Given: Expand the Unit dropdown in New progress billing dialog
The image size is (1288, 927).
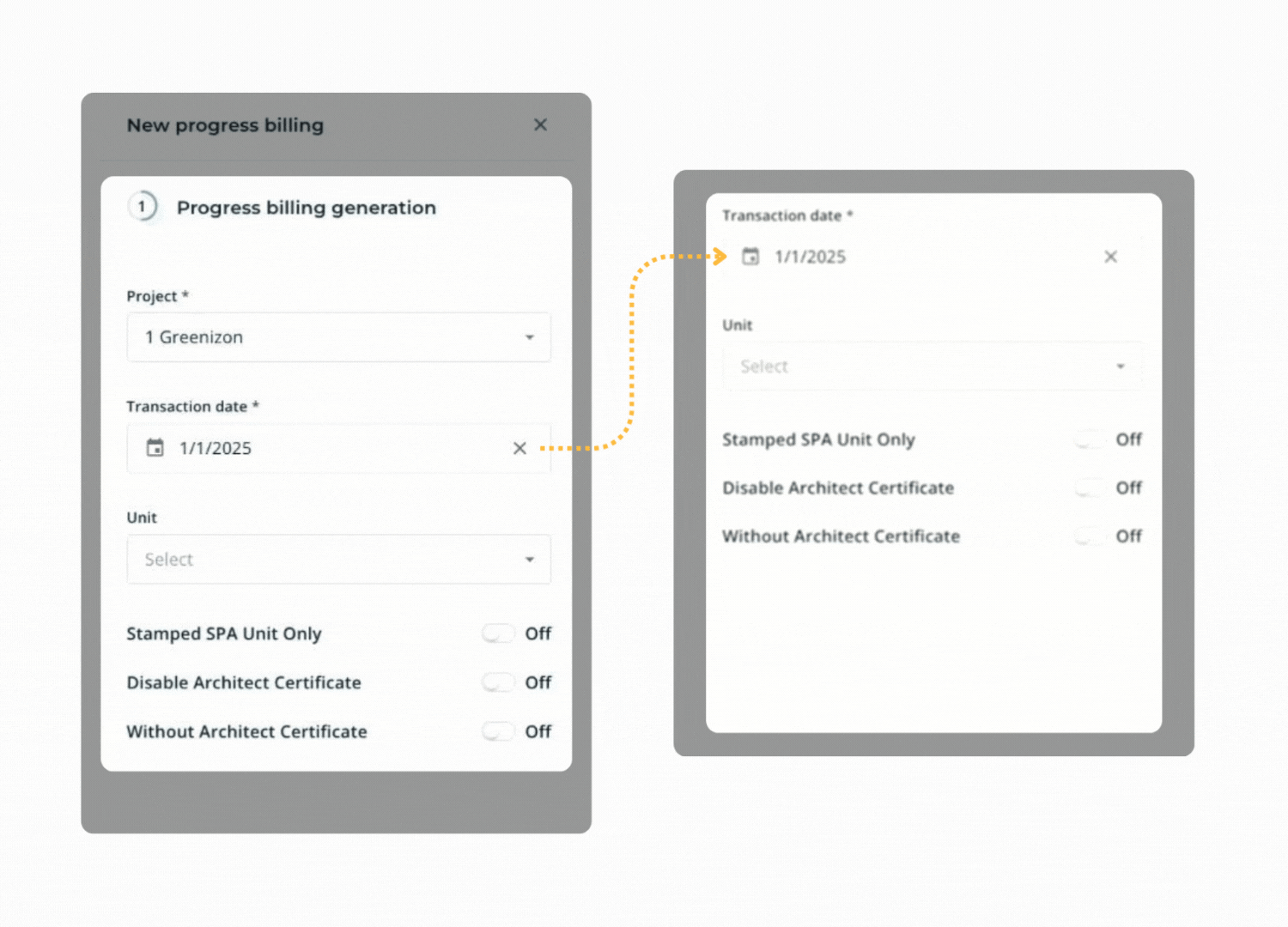Looking at the screenshot, I should click(x=338, y=560).
